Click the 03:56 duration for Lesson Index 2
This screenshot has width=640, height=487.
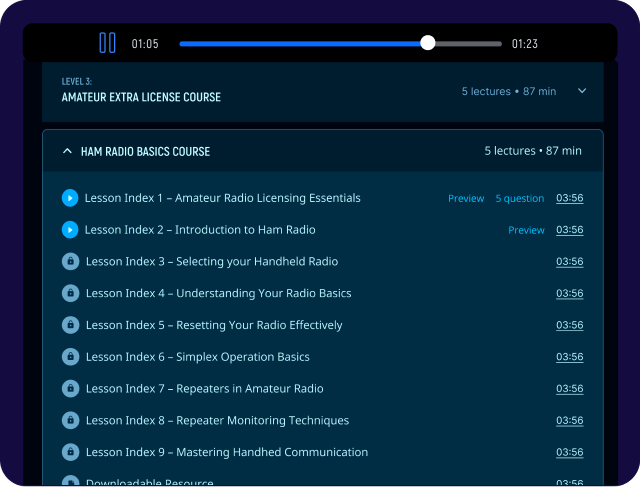tap(569, 230)
